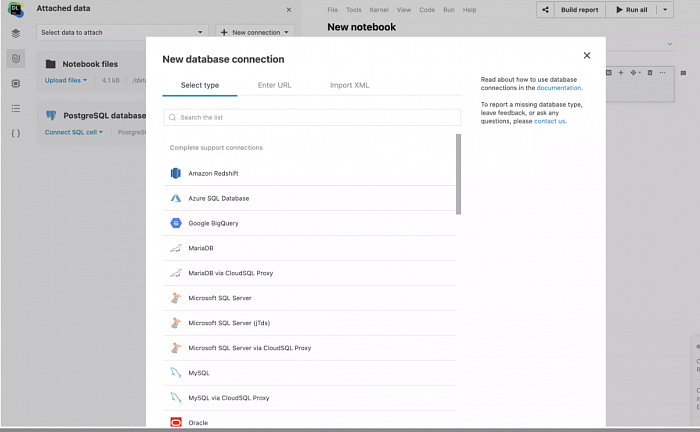Image resolution: width=700 pixels, height=432 pixels.
Task: Open the Tools menu
Action: pyautogui.click(x=354, y=10)
